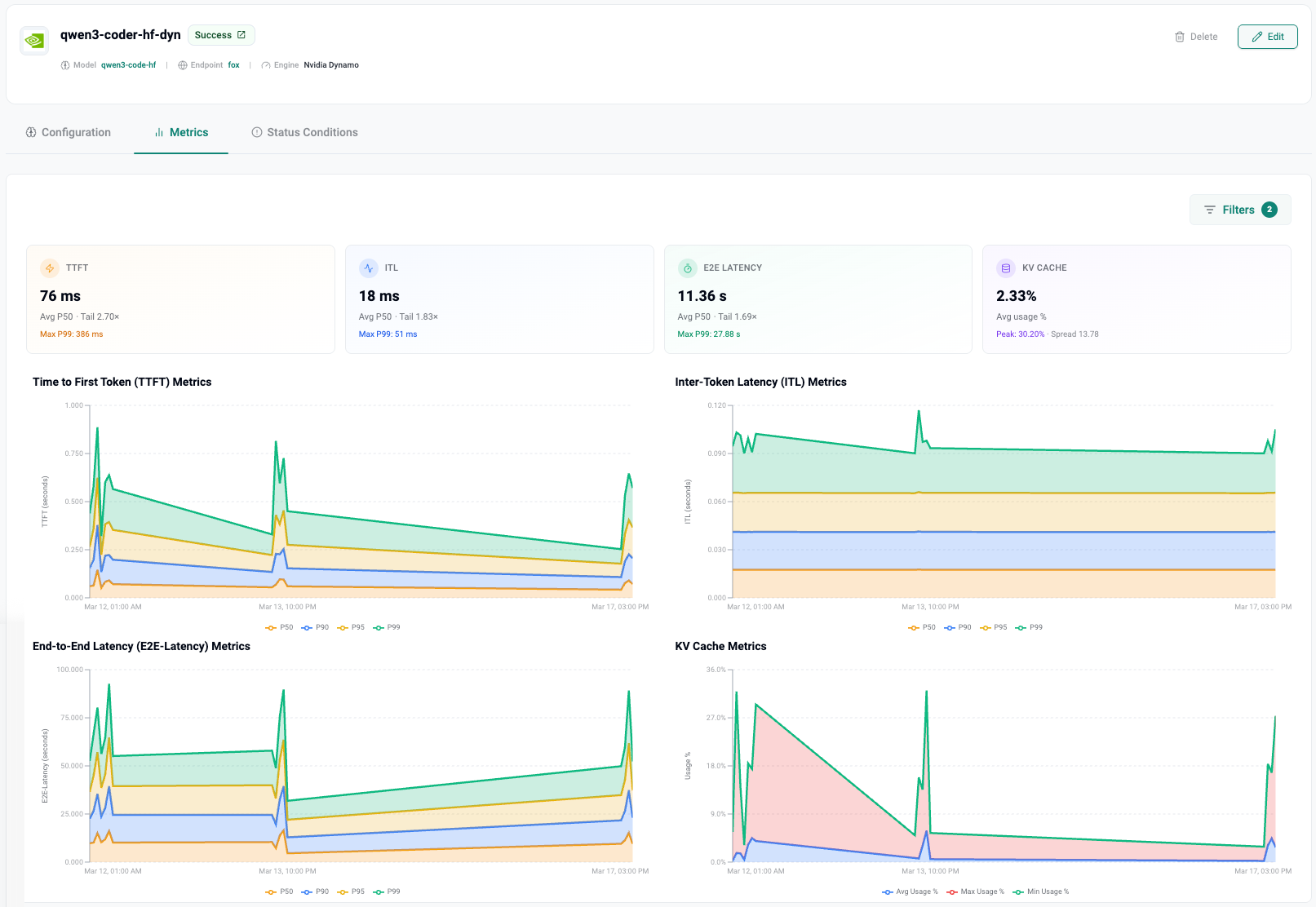Screen dimensions: 1316x907
Task: Click the funnel icon on the Filters button
Action: tap(1211, 210)
